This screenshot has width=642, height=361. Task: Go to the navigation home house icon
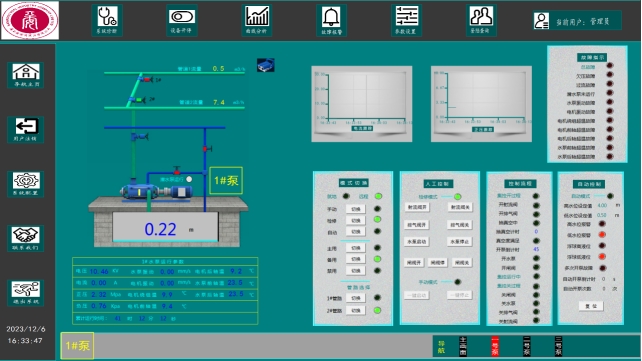[26, 75]
